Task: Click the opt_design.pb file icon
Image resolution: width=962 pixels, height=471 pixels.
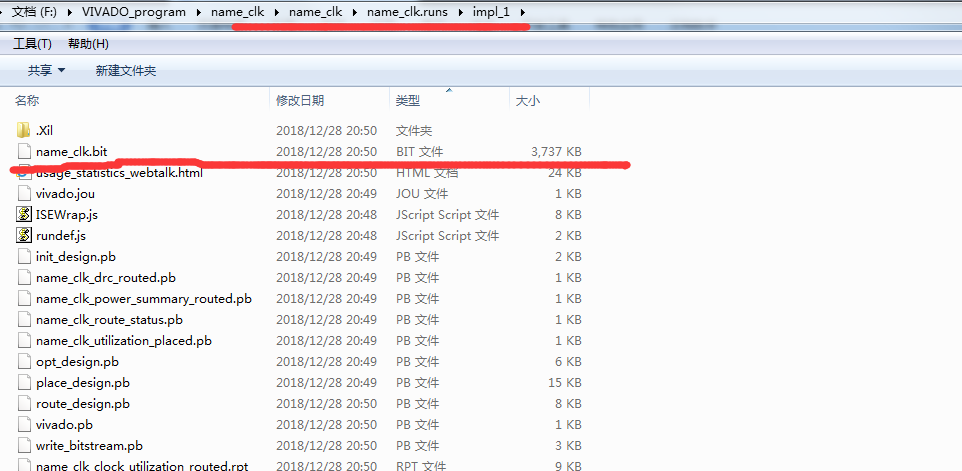Action: click(24, 361)
